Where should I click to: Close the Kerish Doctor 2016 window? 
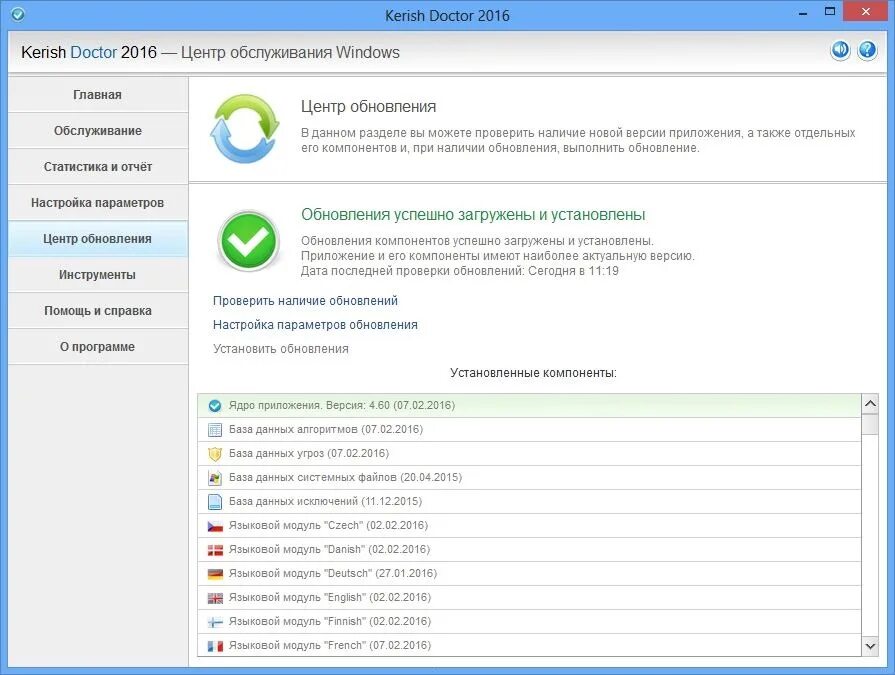pos(865,11)
